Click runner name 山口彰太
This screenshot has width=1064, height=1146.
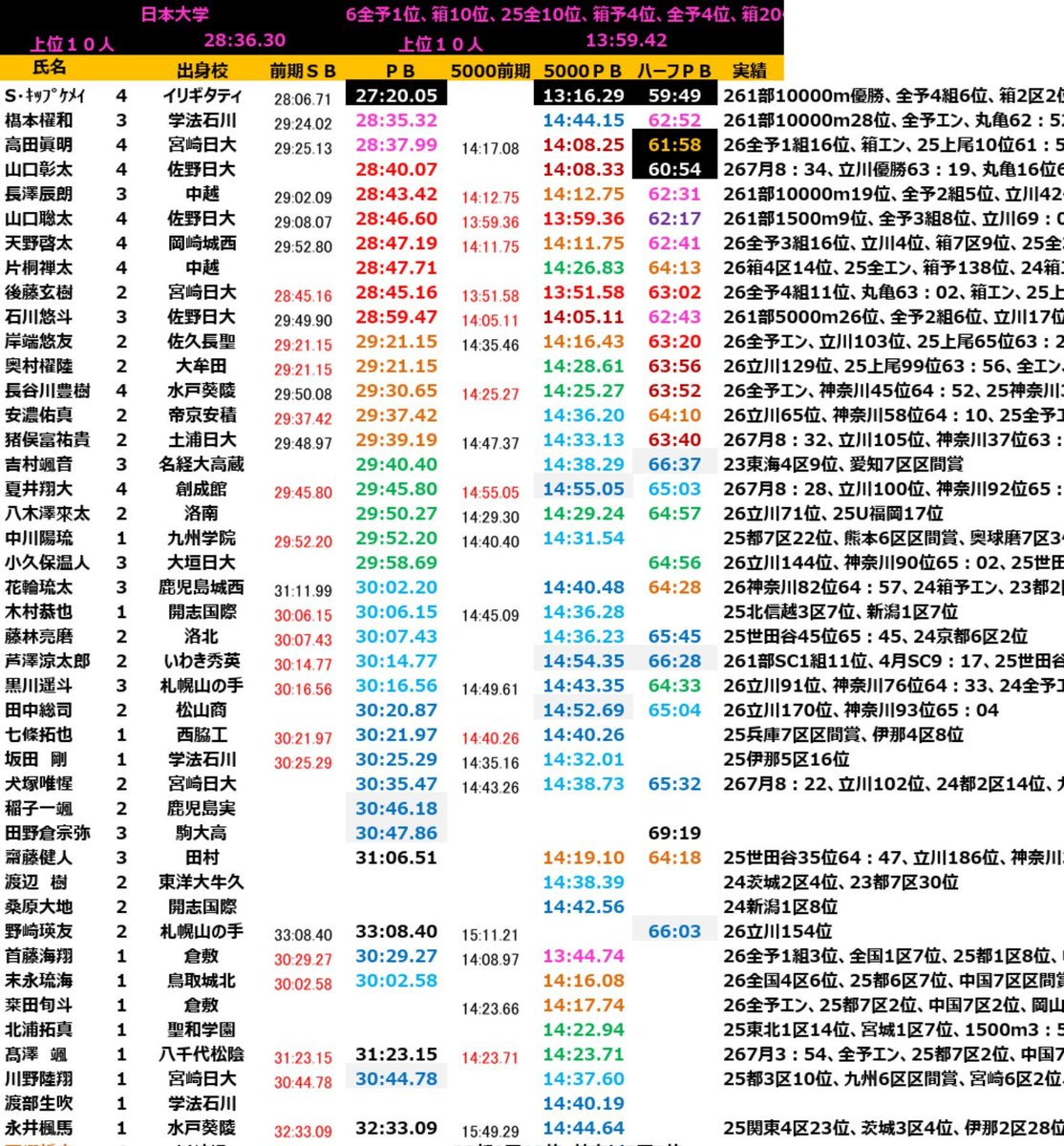coord(38,169)
